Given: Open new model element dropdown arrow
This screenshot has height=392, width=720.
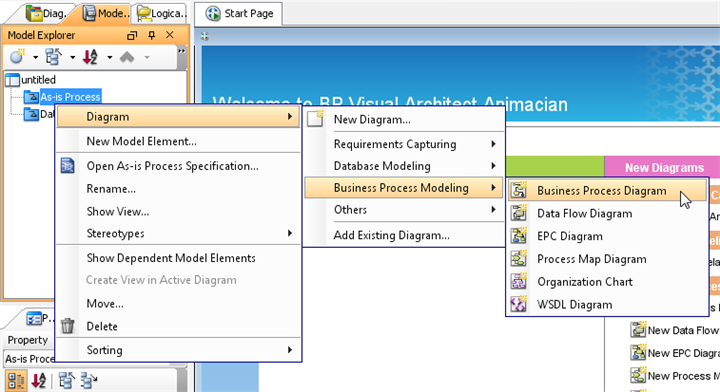Looking at the screenshot, I should click(x=35, y=57).
